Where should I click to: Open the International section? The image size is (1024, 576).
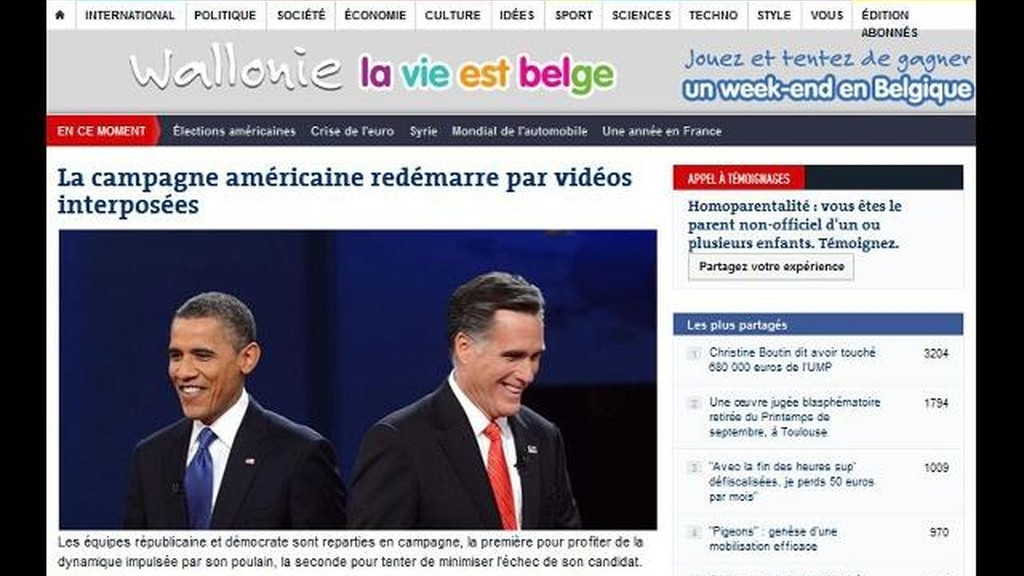tap(130, 15)
